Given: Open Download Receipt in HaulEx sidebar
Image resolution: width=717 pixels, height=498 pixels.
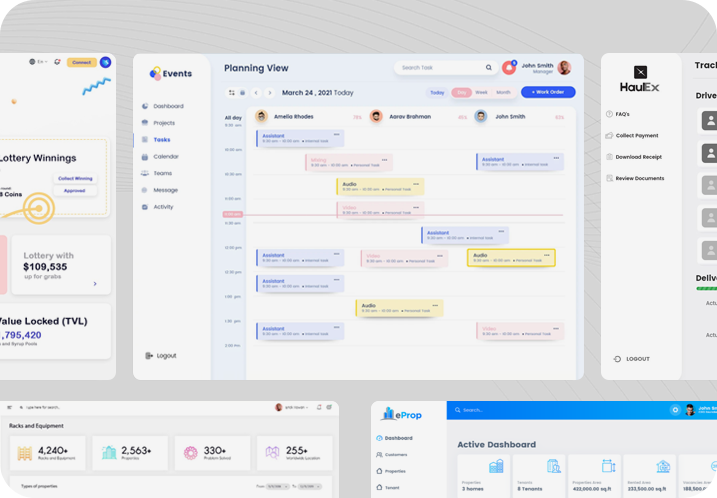Looking at the screenshot, I should click(x=634, y=157).
